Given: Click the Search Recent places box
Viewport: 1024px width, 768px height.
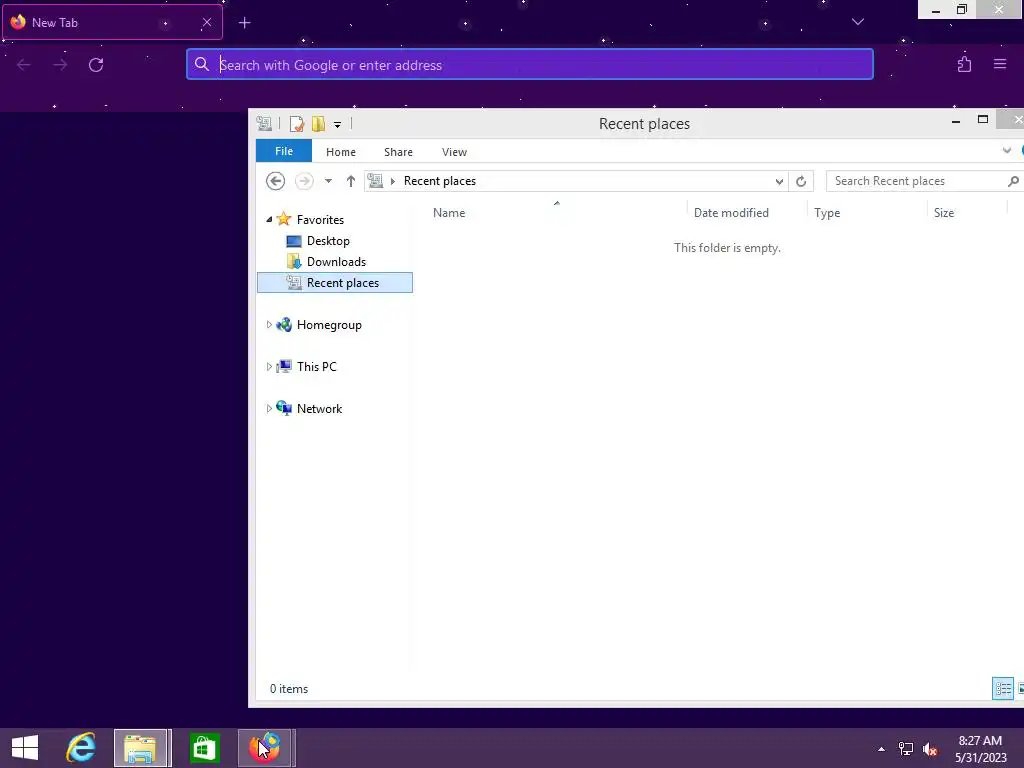Looking at the screenshot, I should click(918, 181).
